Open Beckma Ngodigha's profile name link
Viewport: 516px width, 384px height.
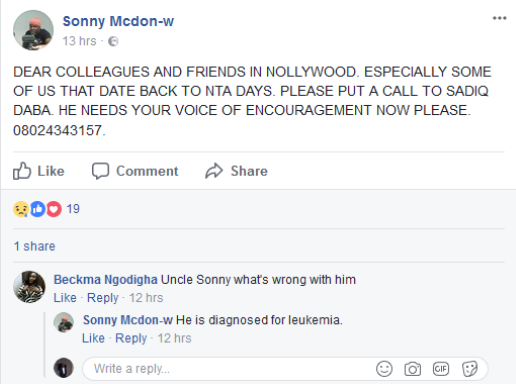(105, 279)
